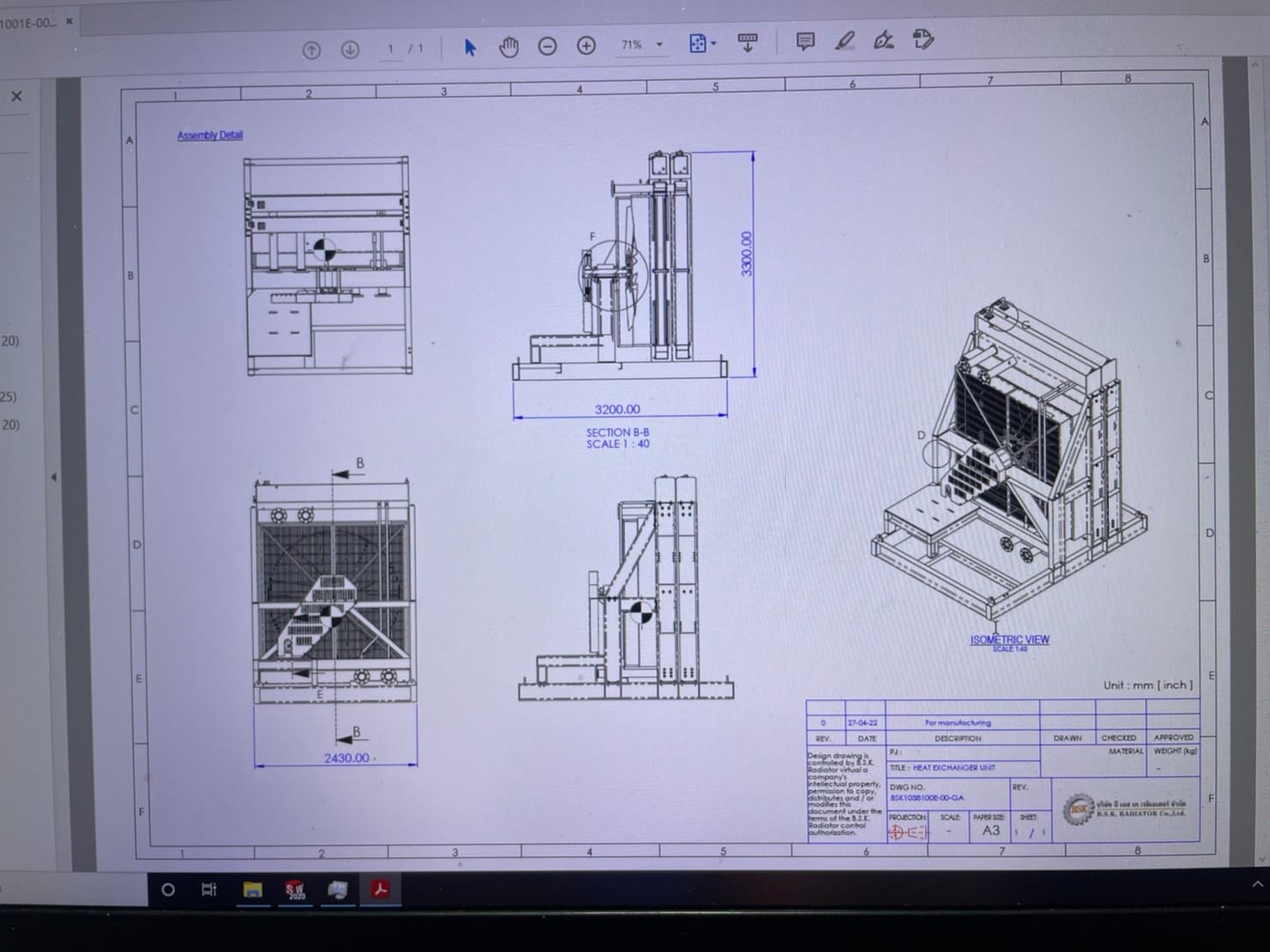Click the SECTION B-B label
The width and height of the screenshot is (1270, 952).
point(618,432)
